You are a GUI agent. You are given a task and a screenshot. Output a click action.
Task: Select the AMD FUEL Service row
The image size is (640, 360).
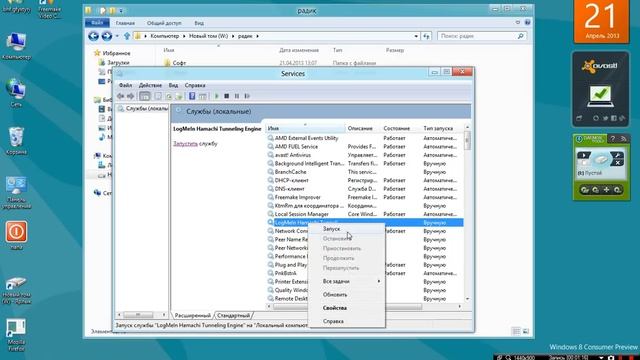click(365, 147)
